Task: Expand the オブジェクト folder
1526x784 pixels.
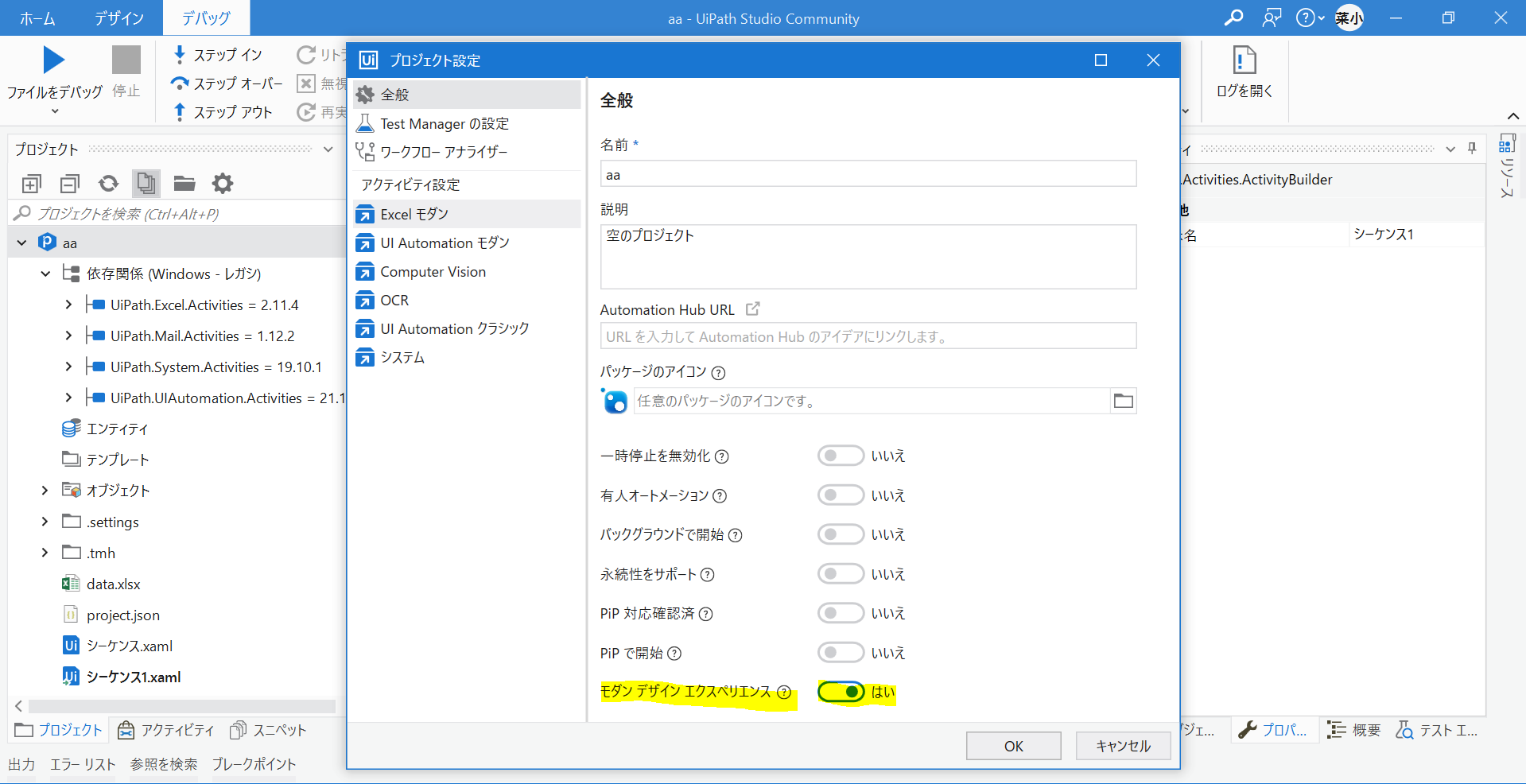Action: tap(45, 491)
